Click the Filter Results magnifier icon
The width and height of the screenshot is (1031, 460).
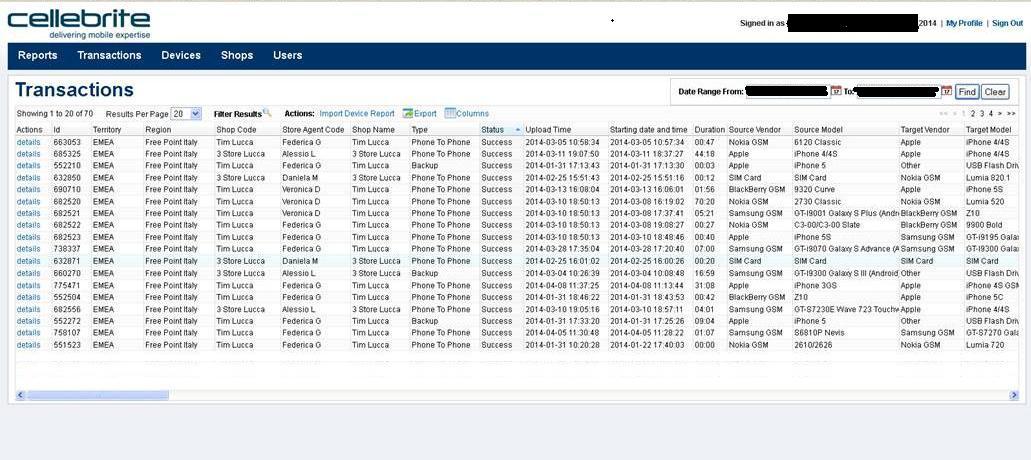(266, 113)
